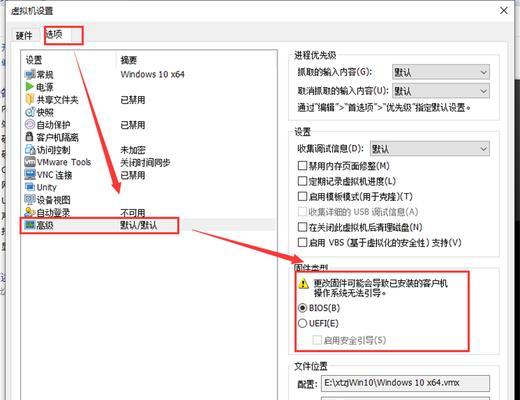520x400 pixels.
Task: Click the yellow firmware warning icon
Action: (303, 284)
